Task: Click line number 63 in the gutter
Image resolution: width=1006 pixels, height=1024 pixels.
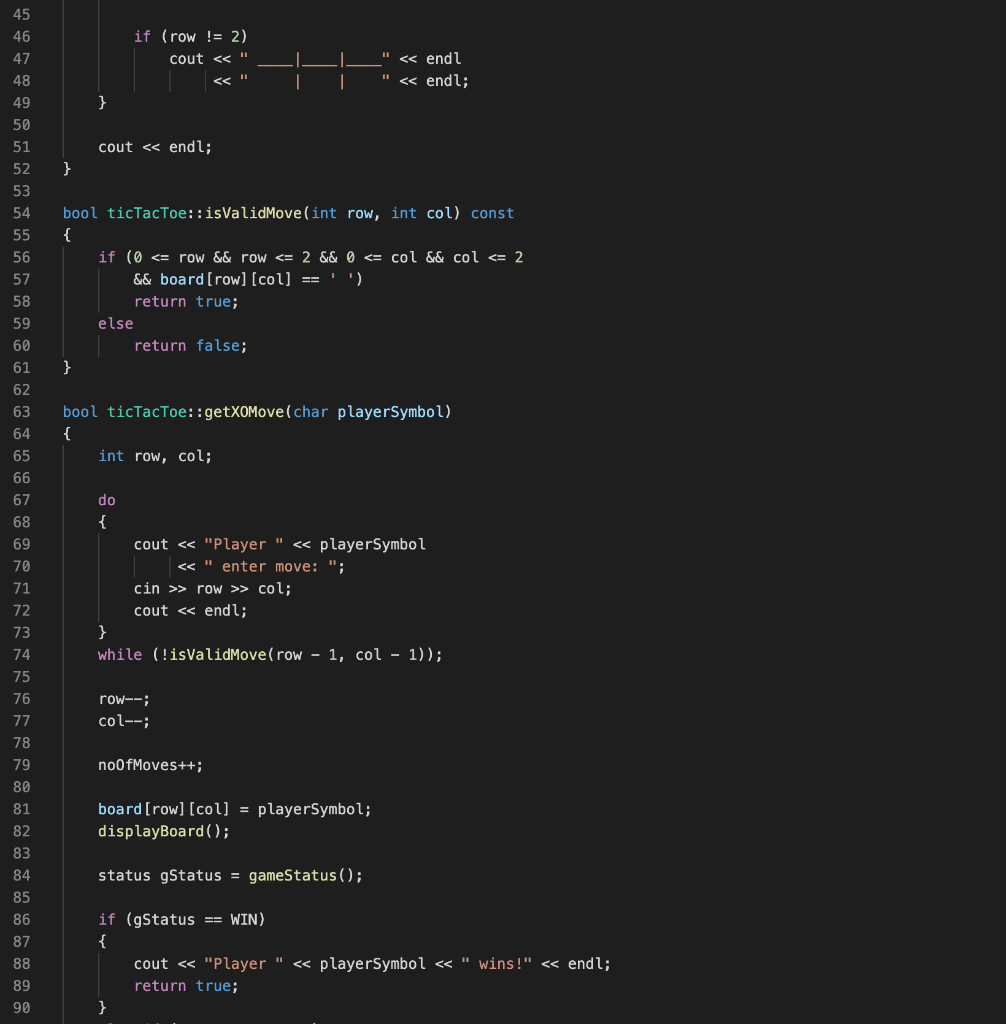Action: (x=21, y=411)
